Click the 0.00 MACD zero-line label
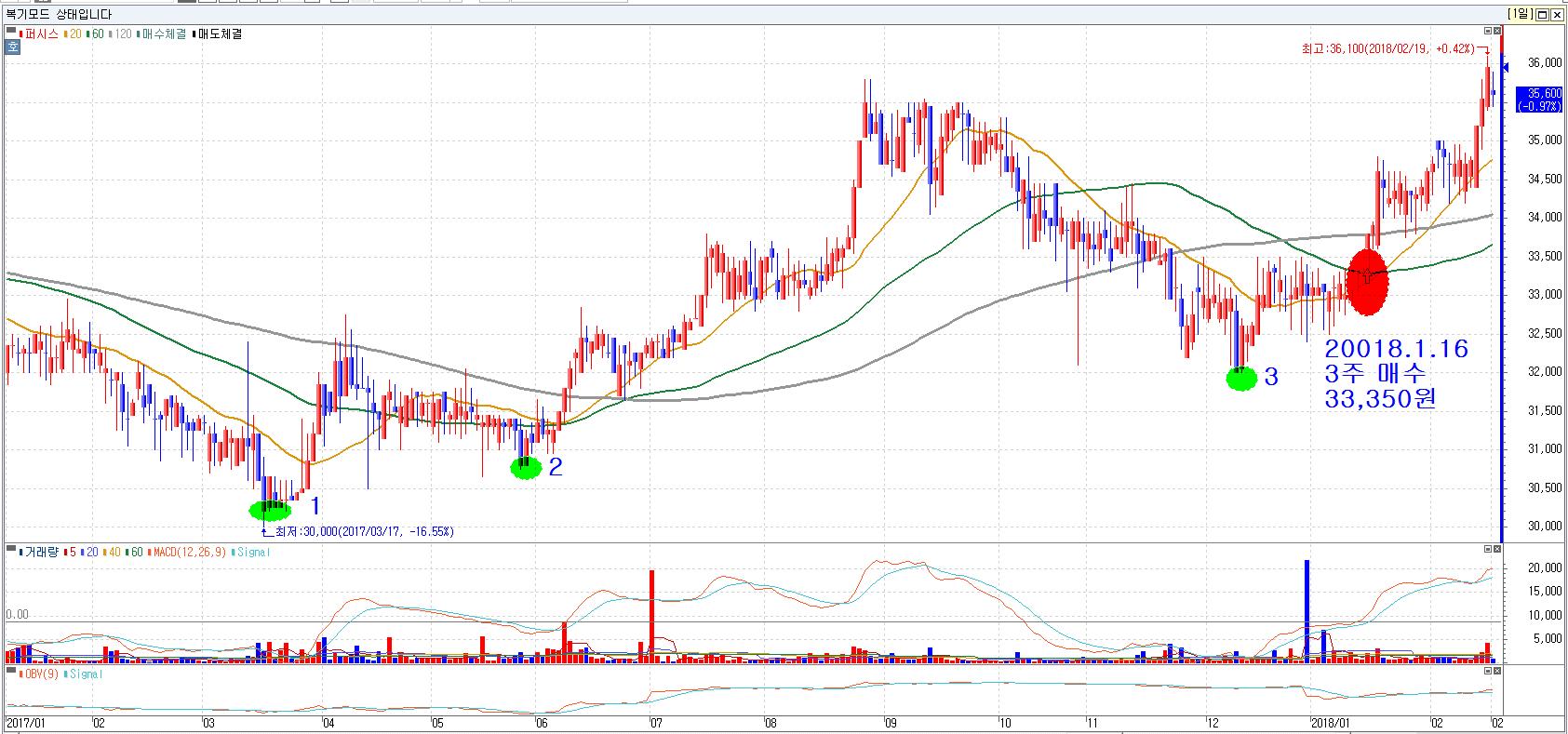Screen dimensions: 1568x734 [x=19, y=615]
